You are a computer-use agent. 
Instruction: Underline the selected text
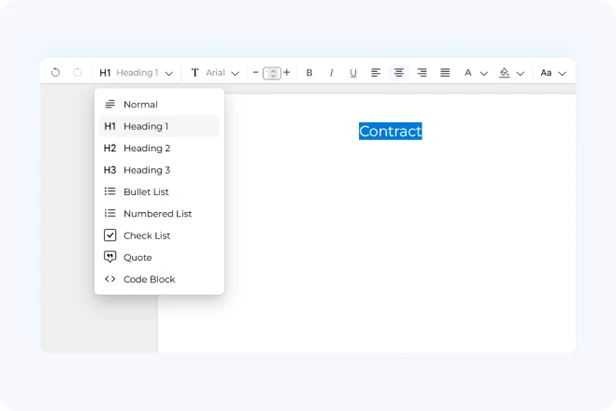tap(353, 73)
